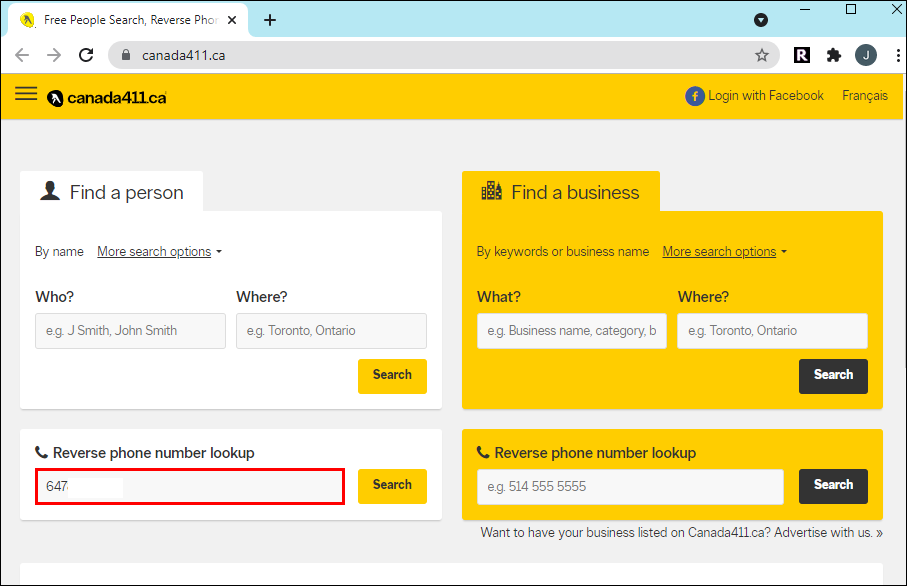Click the canada411.ca address bar
This screenshot has width=907, height=586.
(443, 55)
